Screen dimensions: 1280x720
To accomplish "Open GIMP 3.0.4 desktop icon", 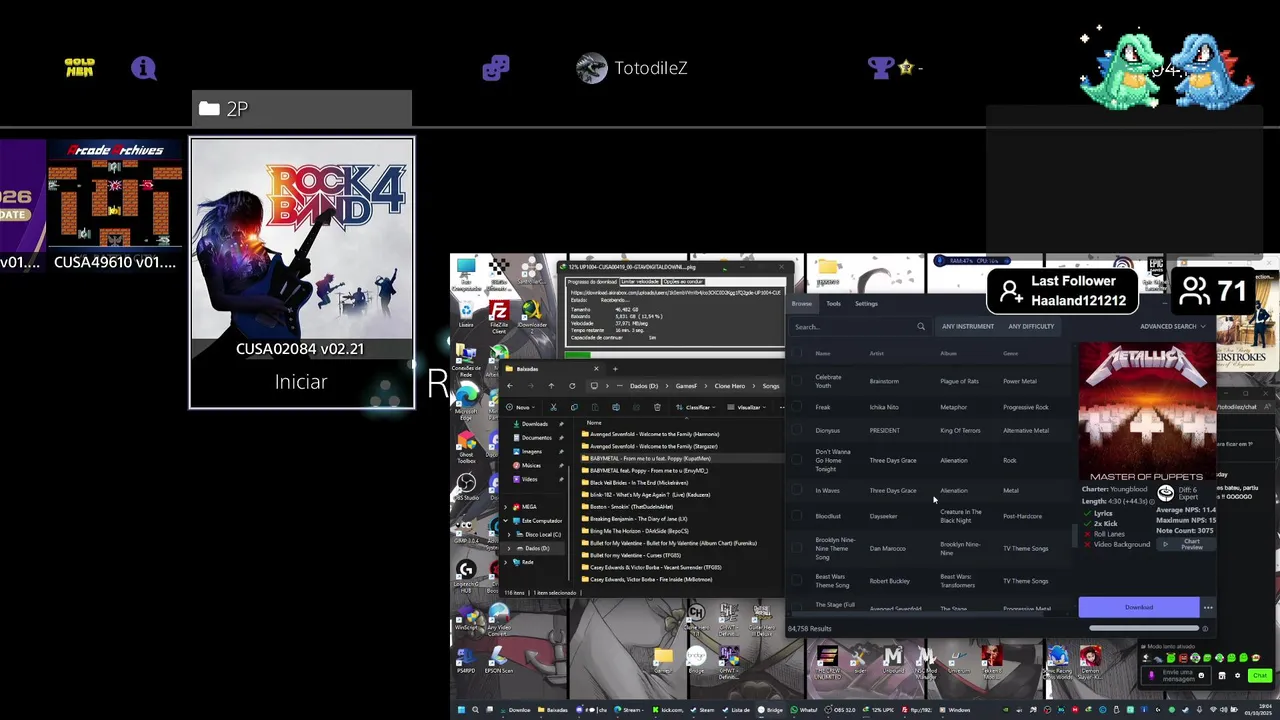I will click(466, 530).
